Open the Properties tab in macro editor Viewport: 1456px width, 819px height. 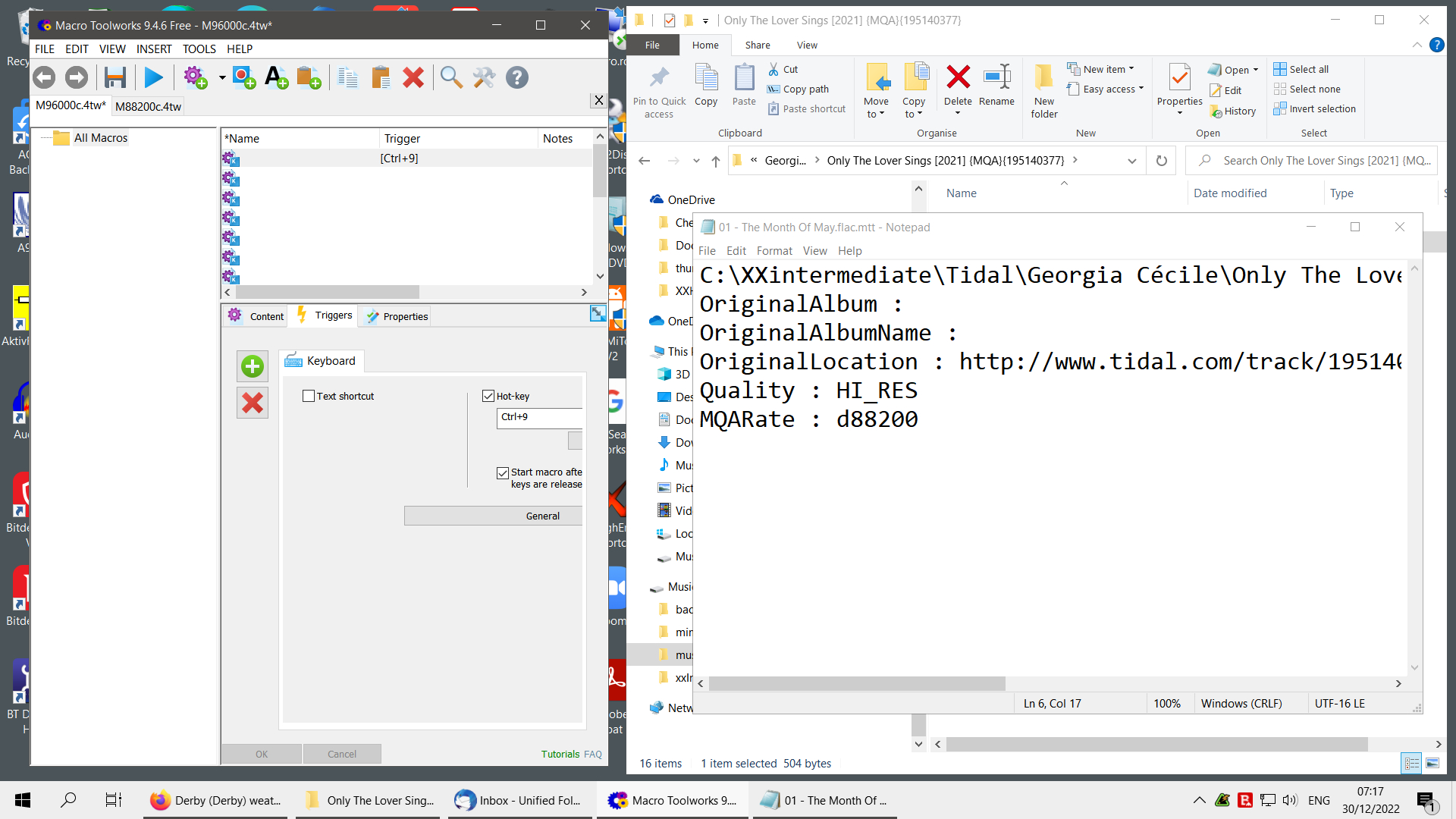396,316
